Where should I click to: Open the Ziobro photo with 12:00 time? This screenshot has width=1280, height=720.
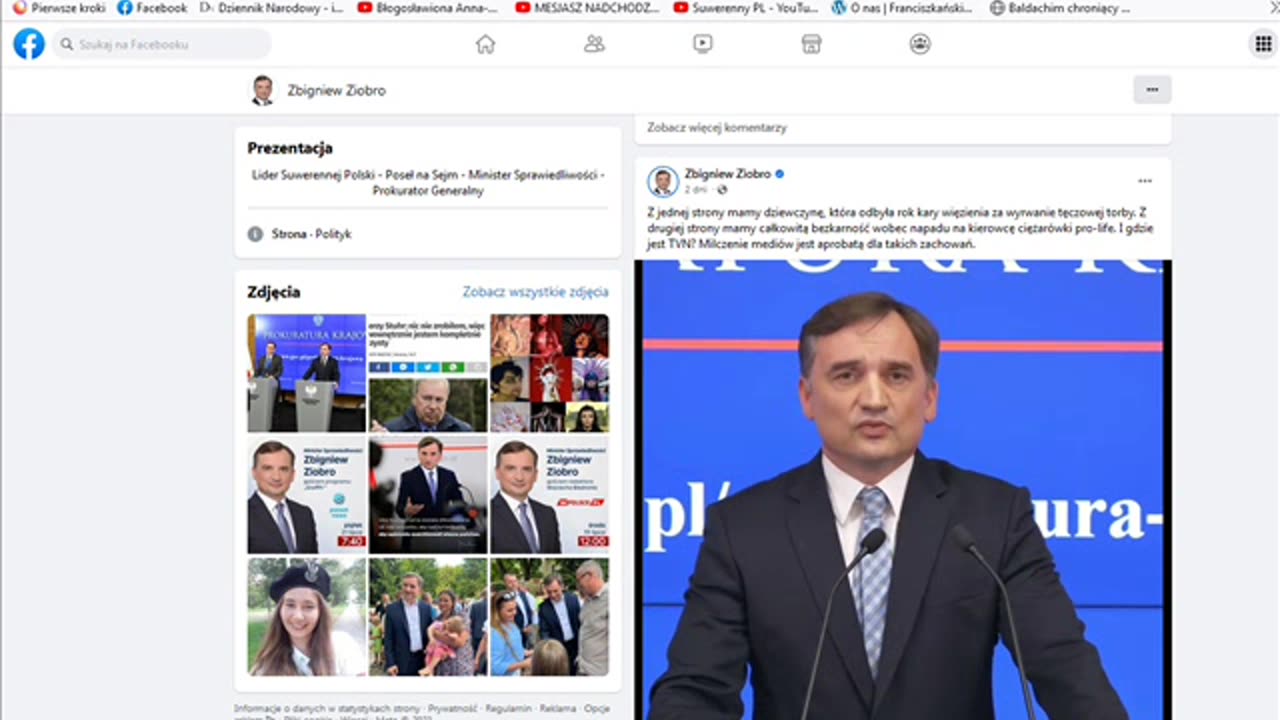[549, 495]
